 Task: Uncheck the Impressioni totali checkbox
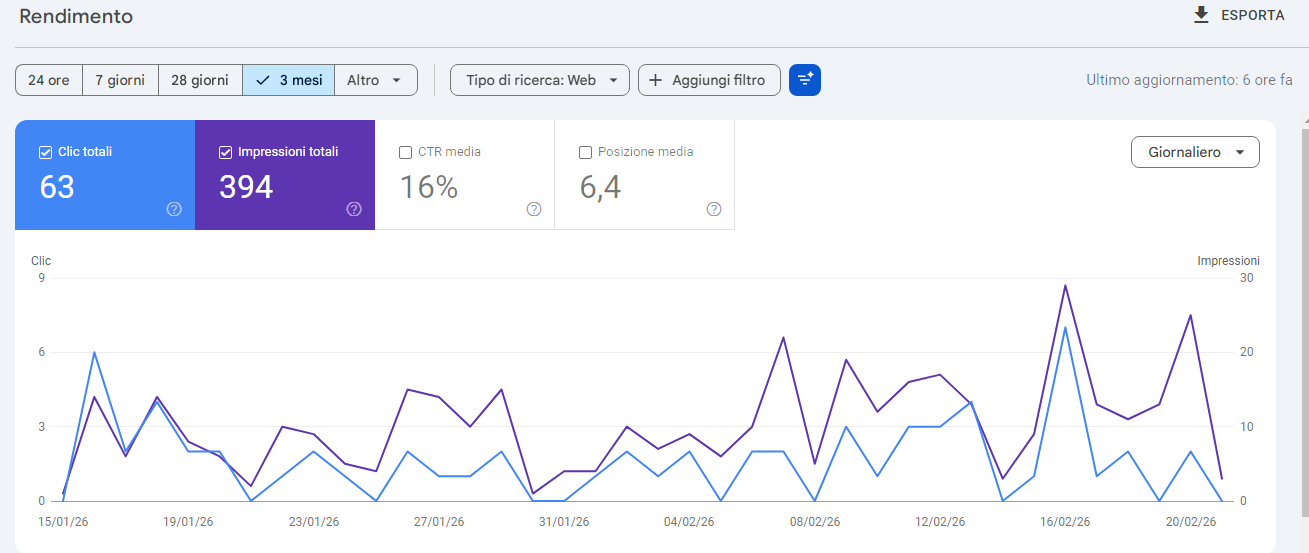pyautogui.click(x=225, y=152)
